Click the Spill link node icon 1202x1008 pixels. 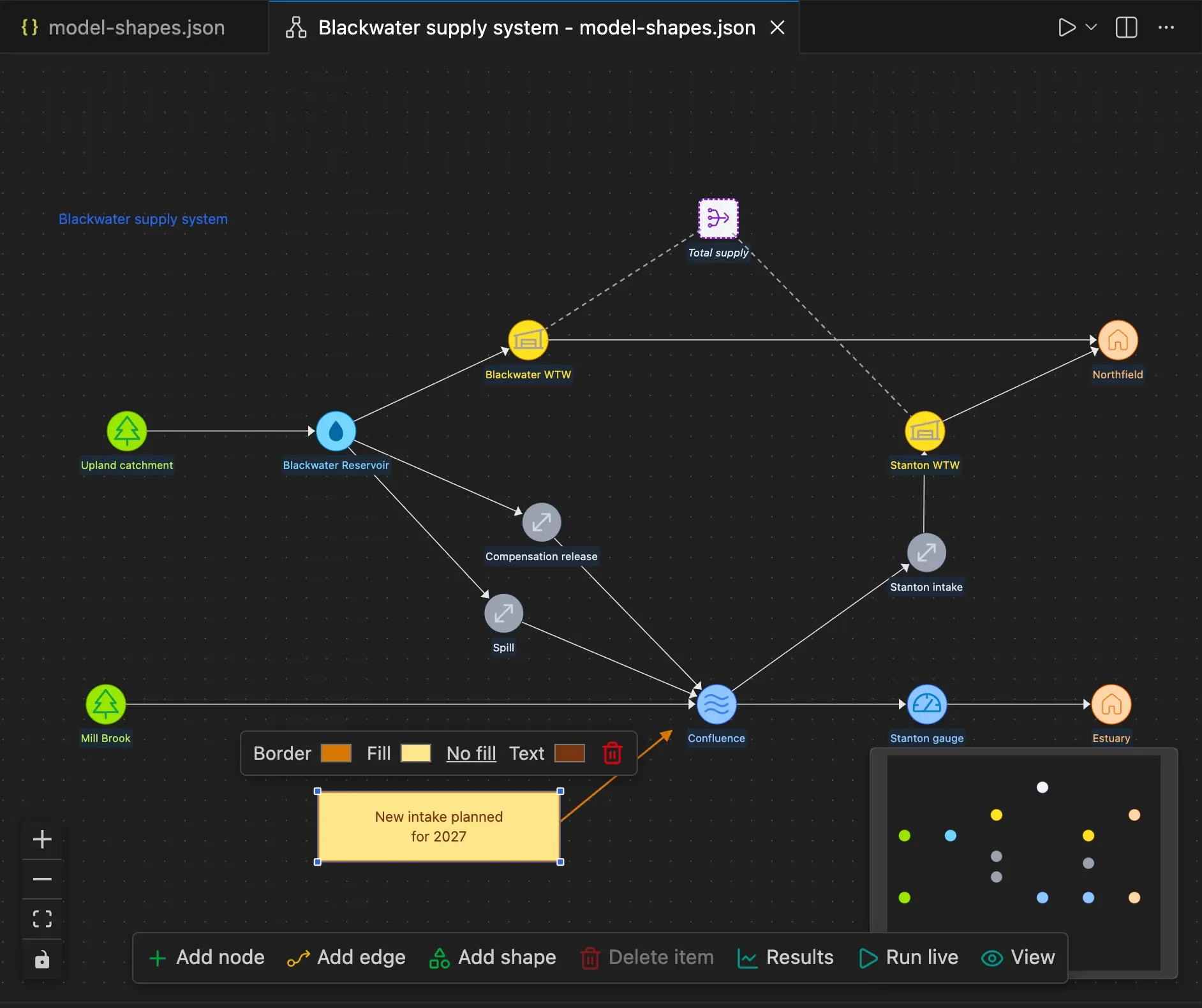coord(503,614)
